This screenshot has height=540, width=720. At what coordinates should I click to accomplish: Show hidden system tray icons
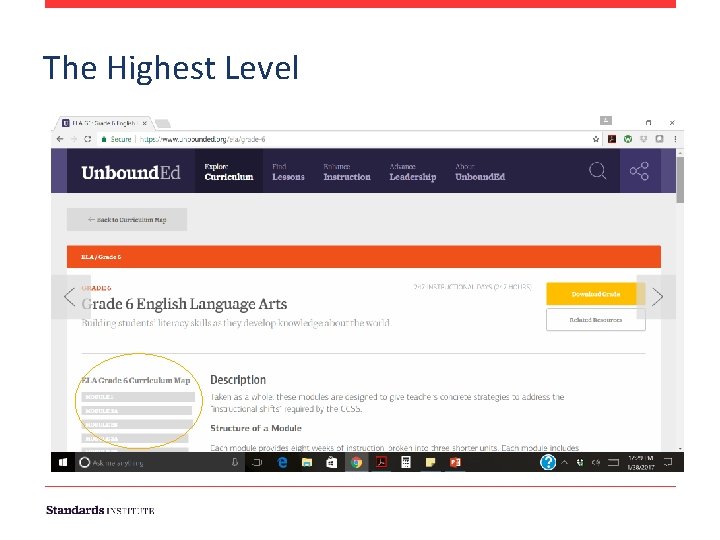tap(565, 462)
